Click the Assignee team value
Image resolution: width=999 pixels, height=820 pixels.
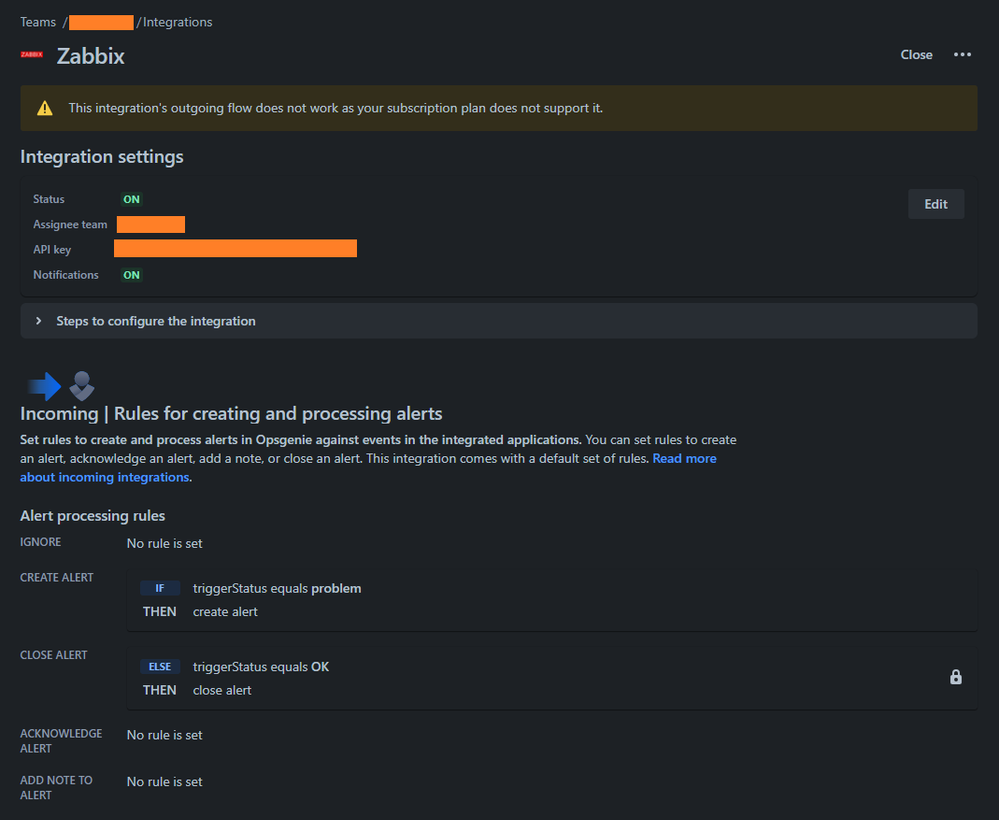click(151, 224)
